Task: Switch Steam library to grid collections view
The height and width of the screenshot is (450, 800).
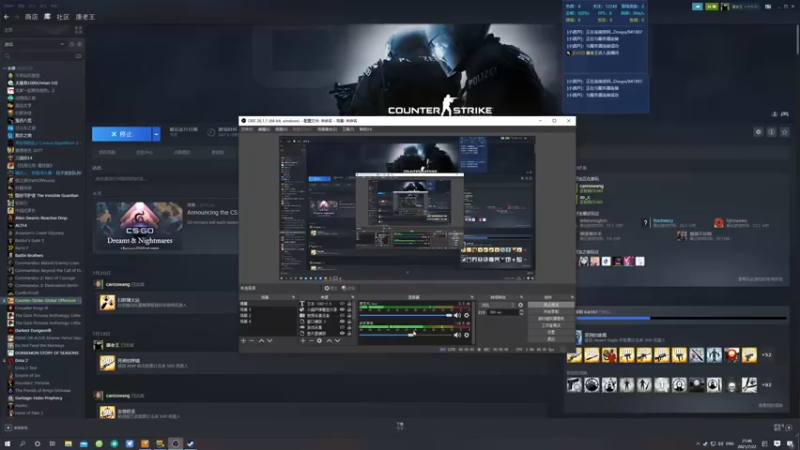Action: click(x=78, y=30)
